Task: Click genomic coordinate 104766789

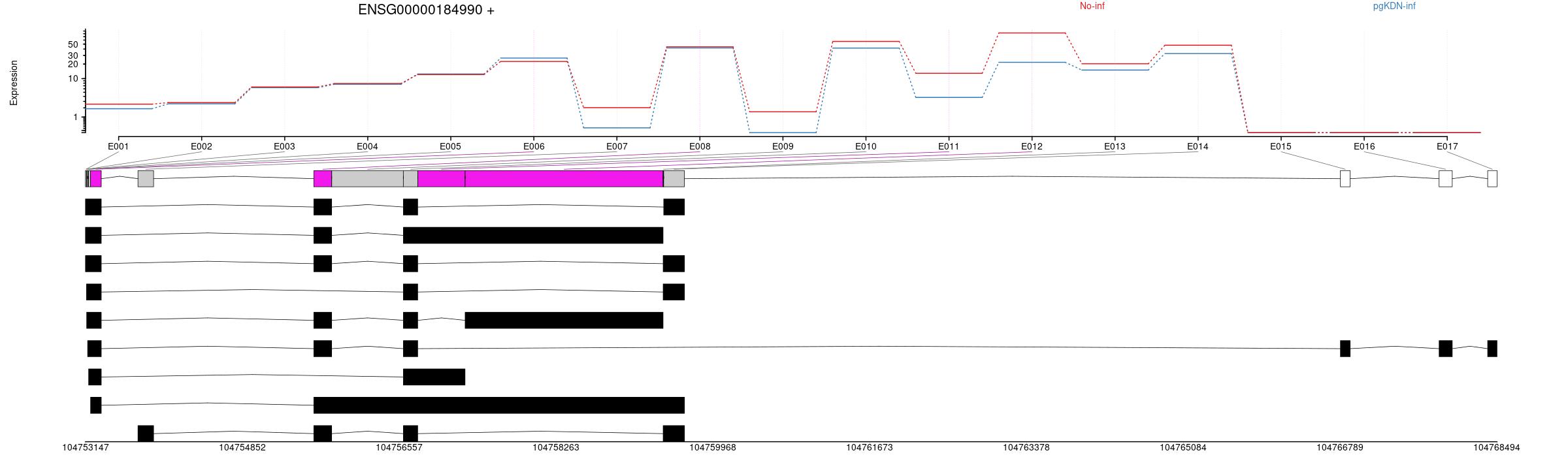Action: click(1340, 448)
